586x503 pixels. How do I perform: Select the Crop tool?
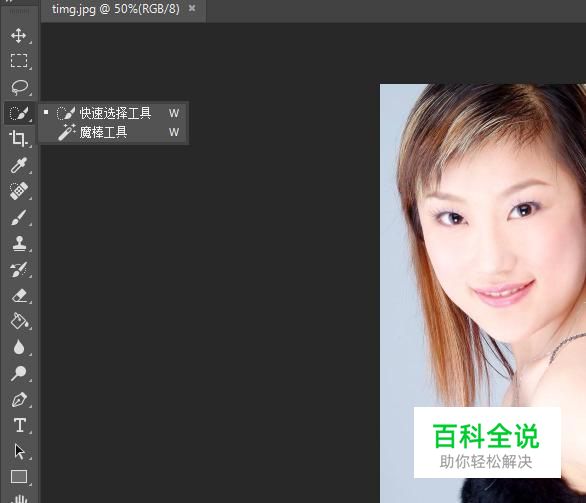click(18, 139)
